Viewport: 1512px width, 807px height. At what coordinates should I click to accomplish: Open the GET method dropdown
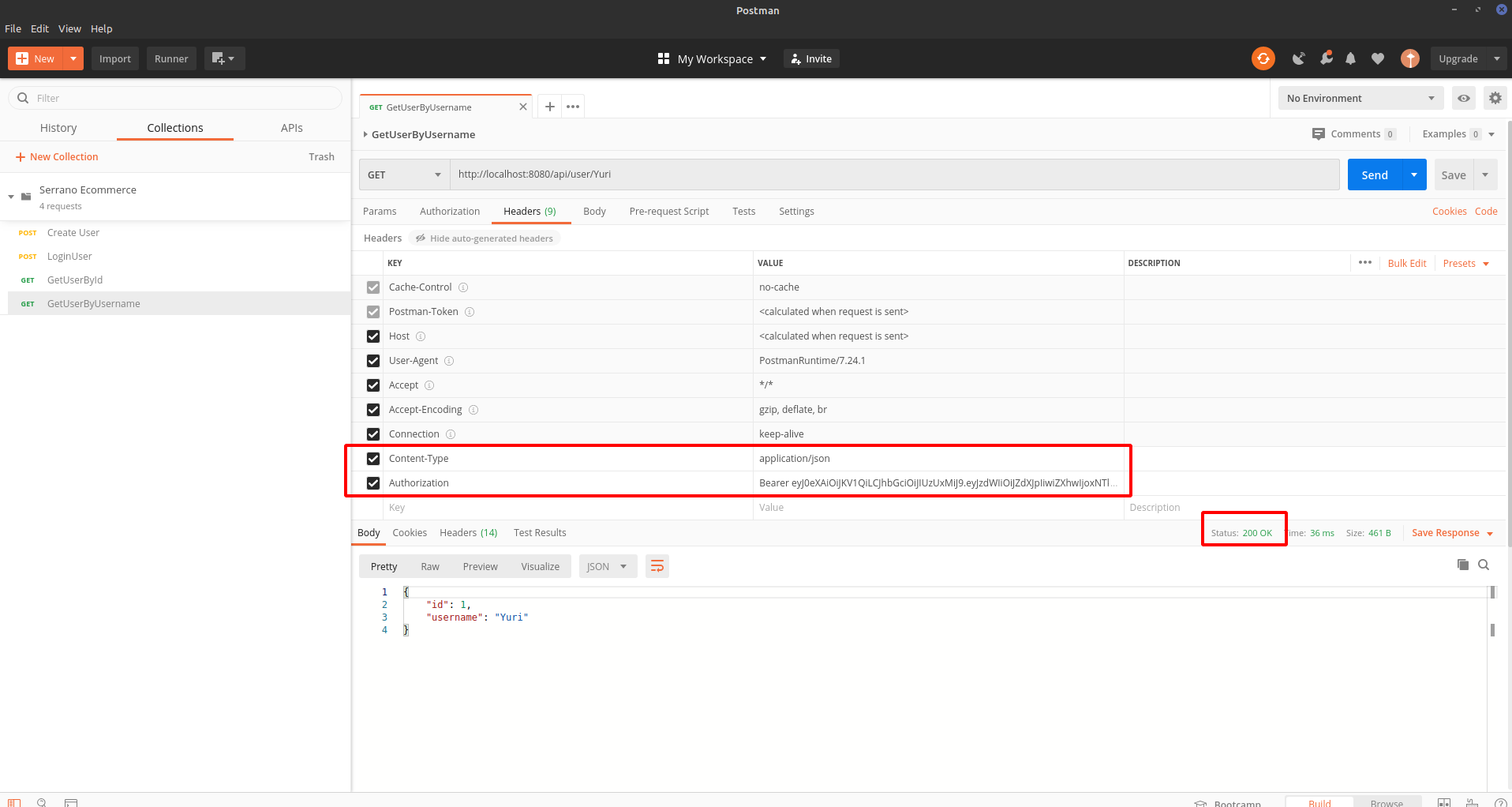pyautogui.click(x=404, y=175)
